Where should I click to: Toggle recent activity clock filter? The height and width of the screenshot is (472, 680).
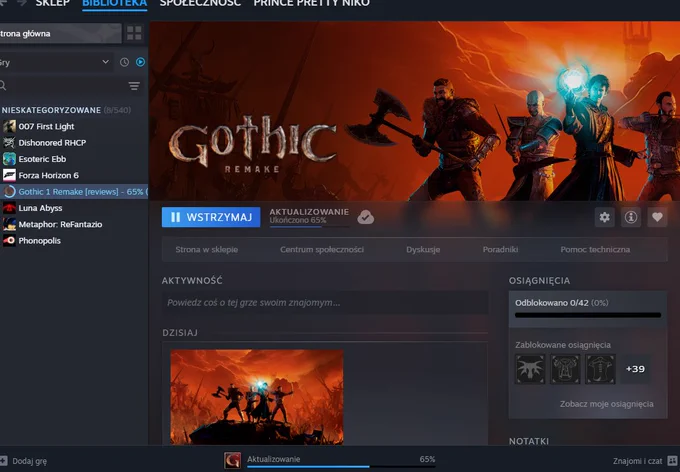(124, 62)
